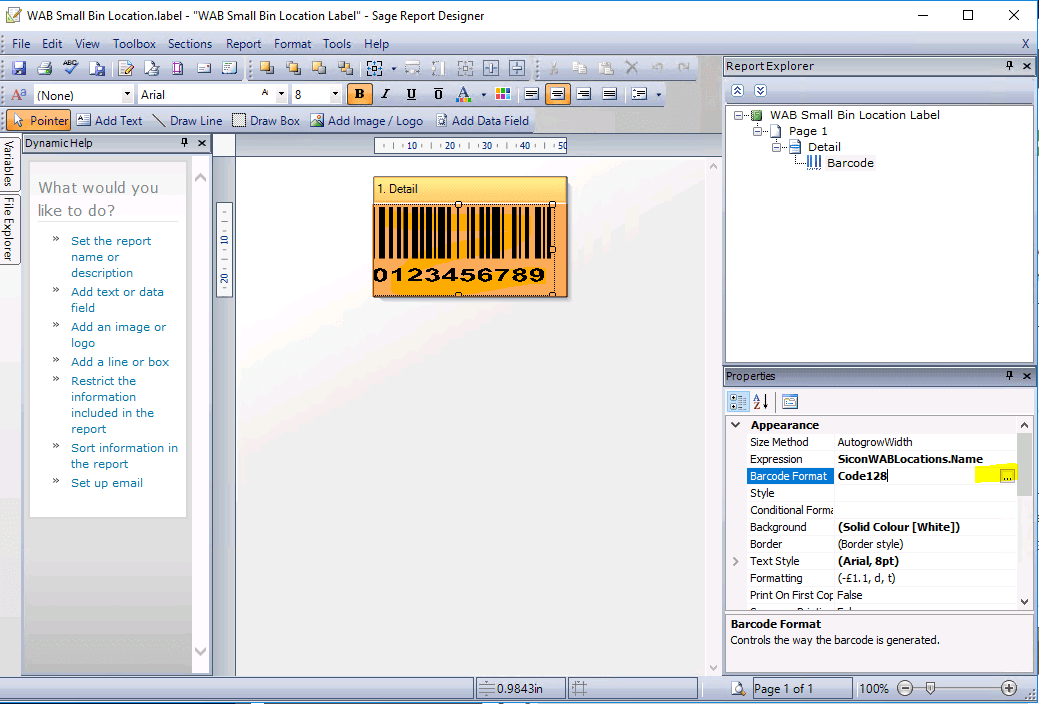1039x704 pixels.
Task: Select the Draw Line tool
Action: coord(188,121)
